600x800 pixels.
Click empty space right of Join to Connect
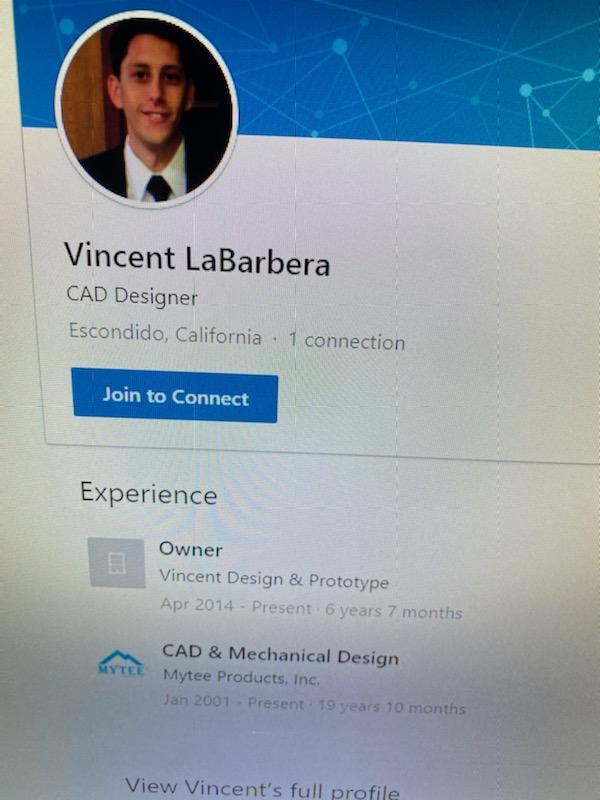click(x=420, y=400)
